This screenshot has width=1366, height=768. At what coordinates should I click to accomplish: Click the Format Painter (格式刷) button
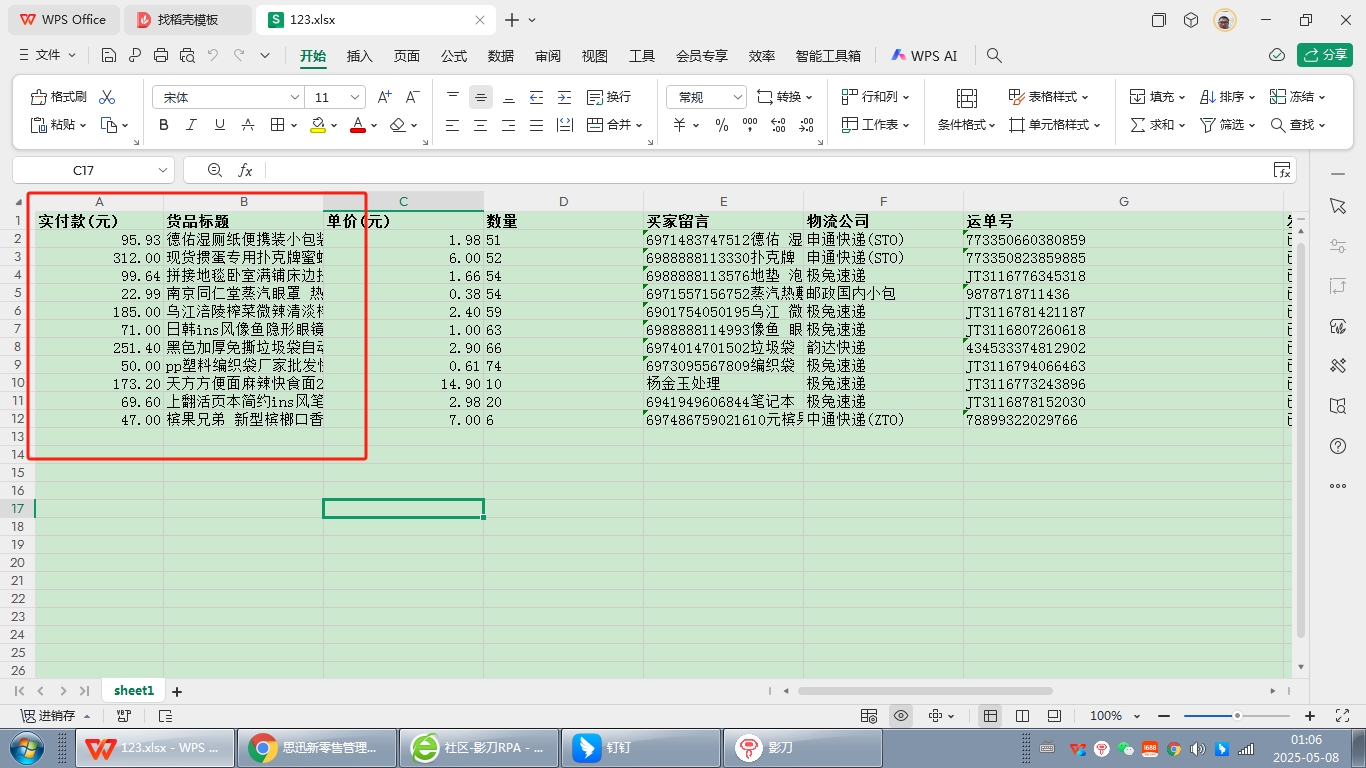[59, 97]
